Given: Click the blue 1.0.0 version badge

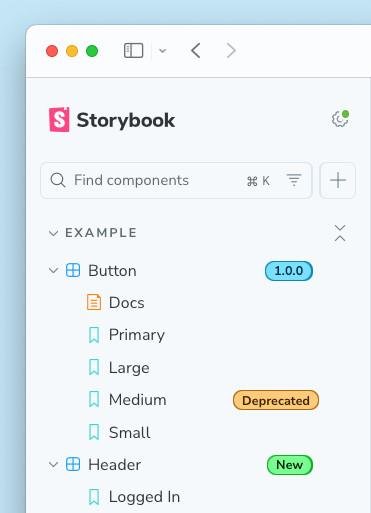Looking at the screenshot, I should 289,271.
